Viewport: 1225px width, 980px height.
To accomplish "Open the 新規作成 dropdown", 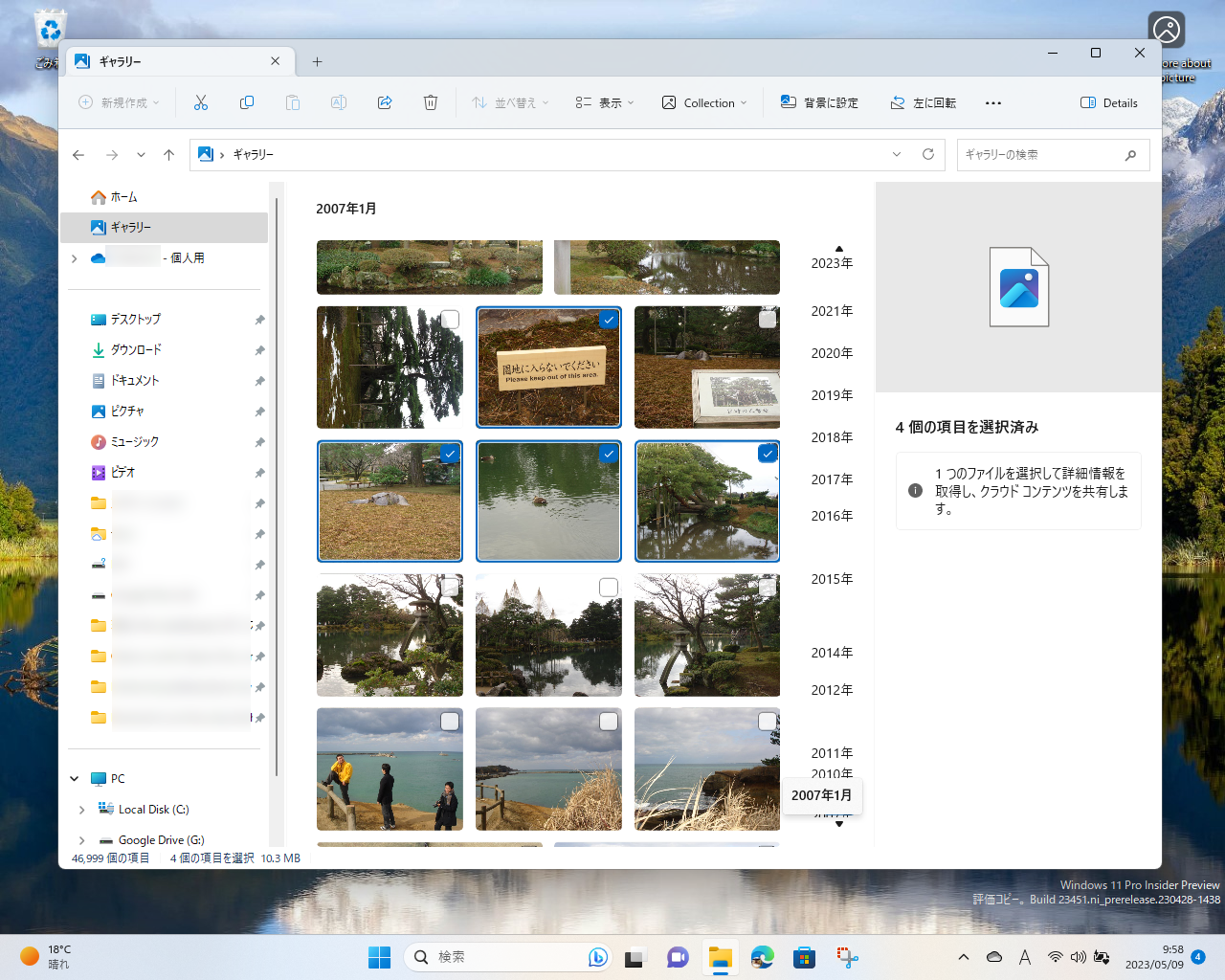I will tap(119, 102).
